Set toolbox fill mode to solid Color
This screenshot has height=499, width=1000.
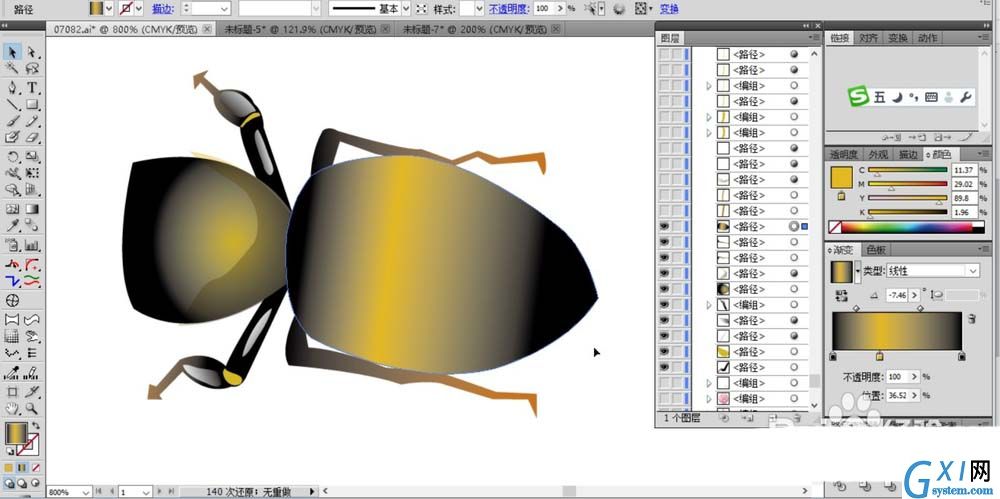coord(9,468)
